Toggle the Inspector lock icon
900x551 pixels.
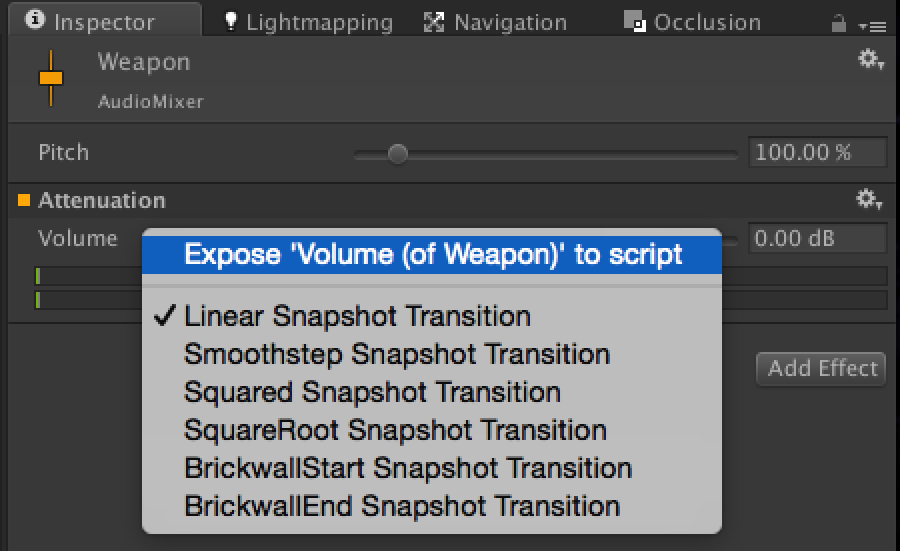coord(838,21)
